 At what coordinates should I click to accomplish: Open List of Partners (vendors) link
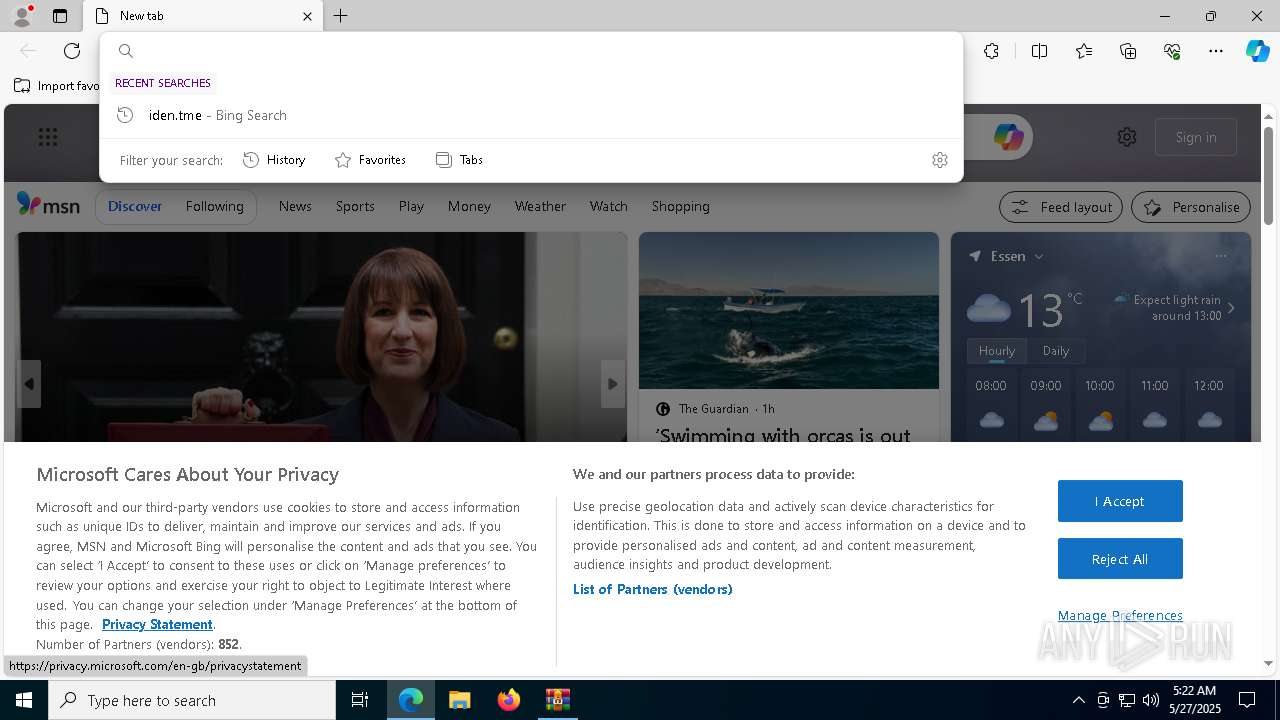coord(652,589)
